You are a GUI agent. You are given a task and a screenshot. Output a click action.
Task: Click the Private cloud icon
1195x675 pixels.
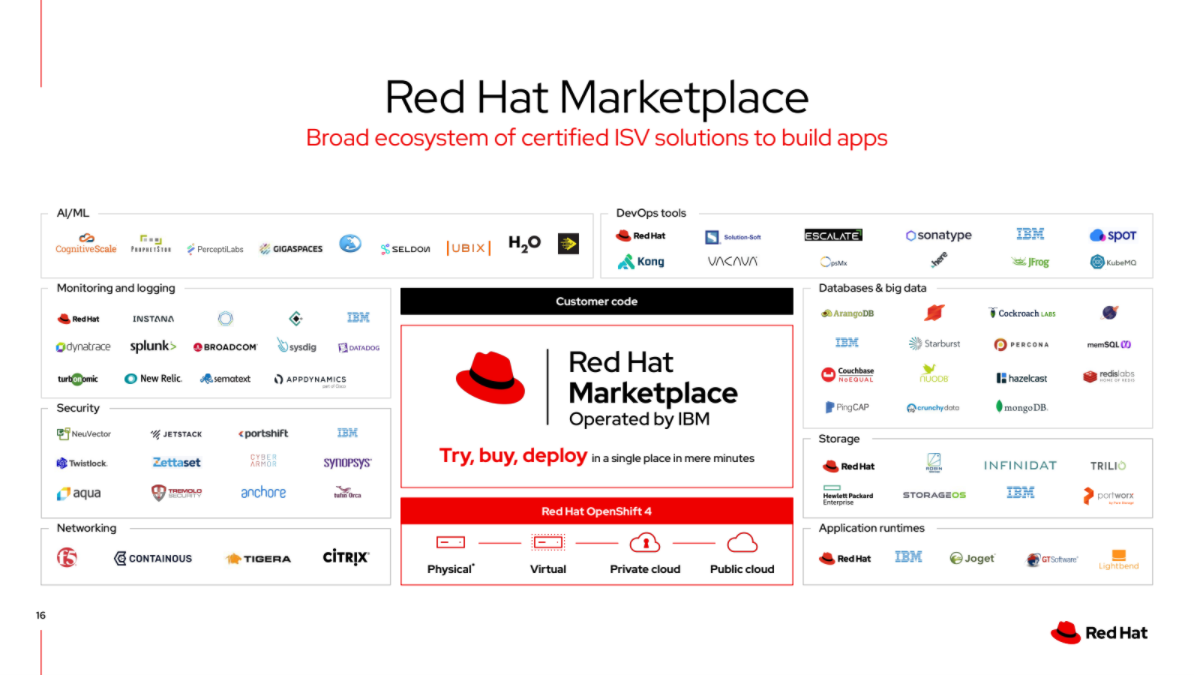point(645,542)
